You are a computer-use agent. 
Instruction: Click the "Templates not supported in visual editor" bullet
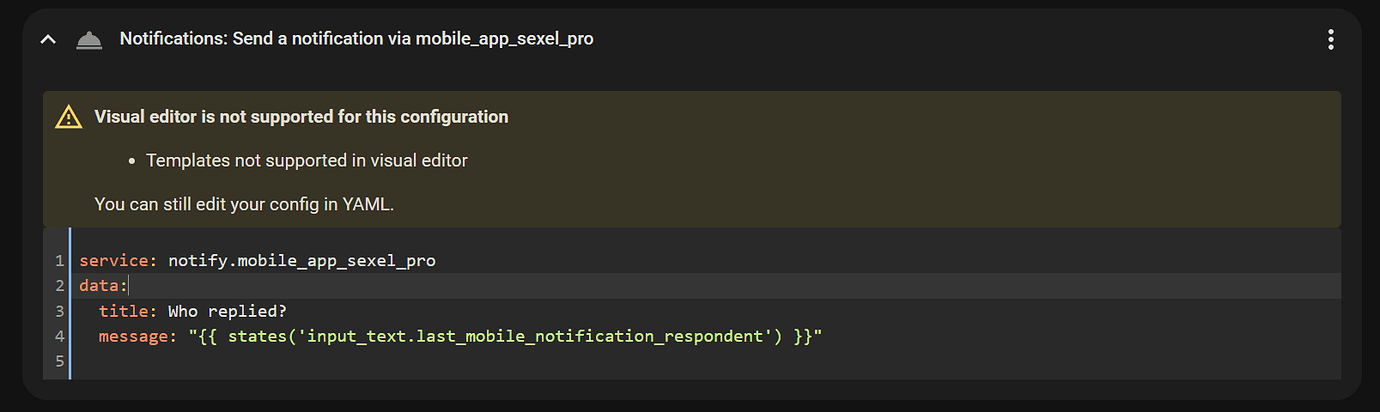point(306,160)
